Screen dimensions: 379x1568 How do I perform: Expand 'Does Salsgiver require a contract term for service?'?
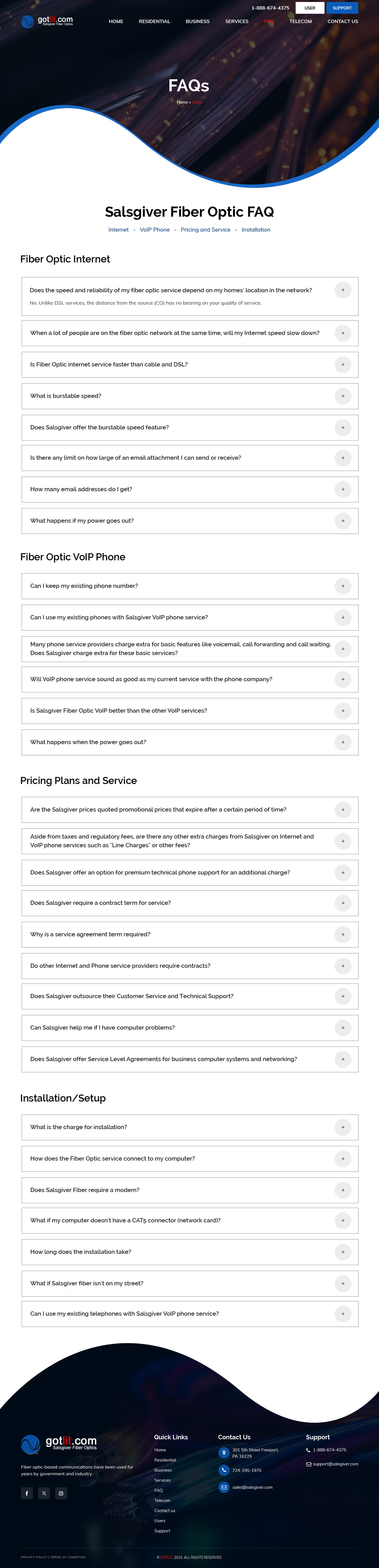tap(190, 903)
